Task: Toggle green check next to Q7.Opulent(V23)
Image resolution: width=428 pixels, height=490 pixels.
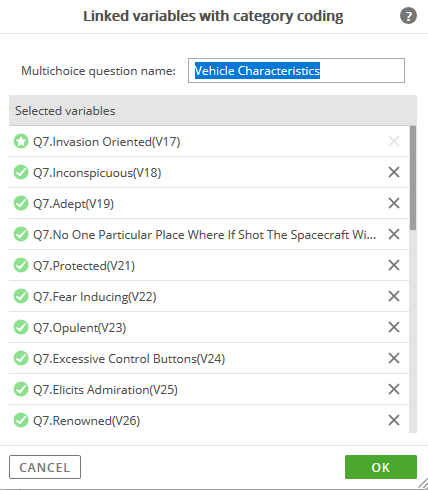Action: point(21,327)
